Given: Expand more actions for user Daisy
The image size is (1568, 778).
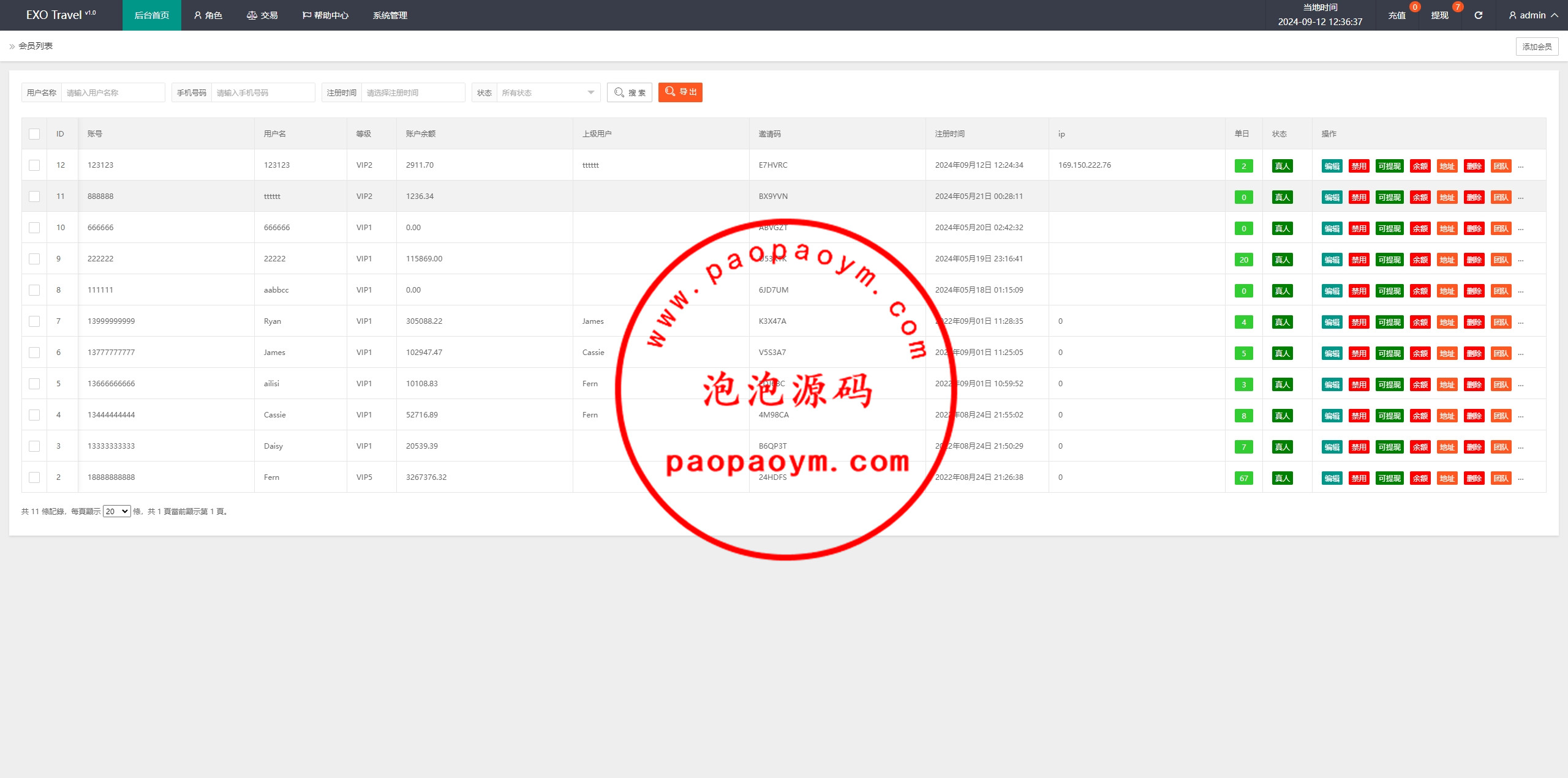Looking at the screenshot, I should pyautogui.click(x=1520, y=447).
